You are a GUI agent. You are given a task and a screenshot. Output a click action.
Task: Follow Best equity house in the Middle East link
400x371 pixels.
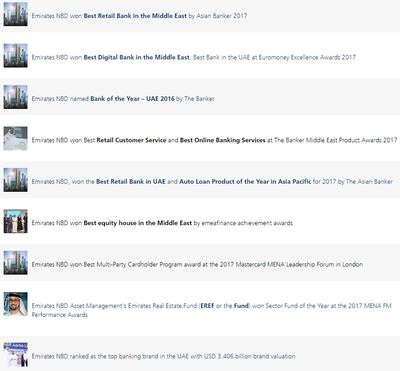(138, 223)
